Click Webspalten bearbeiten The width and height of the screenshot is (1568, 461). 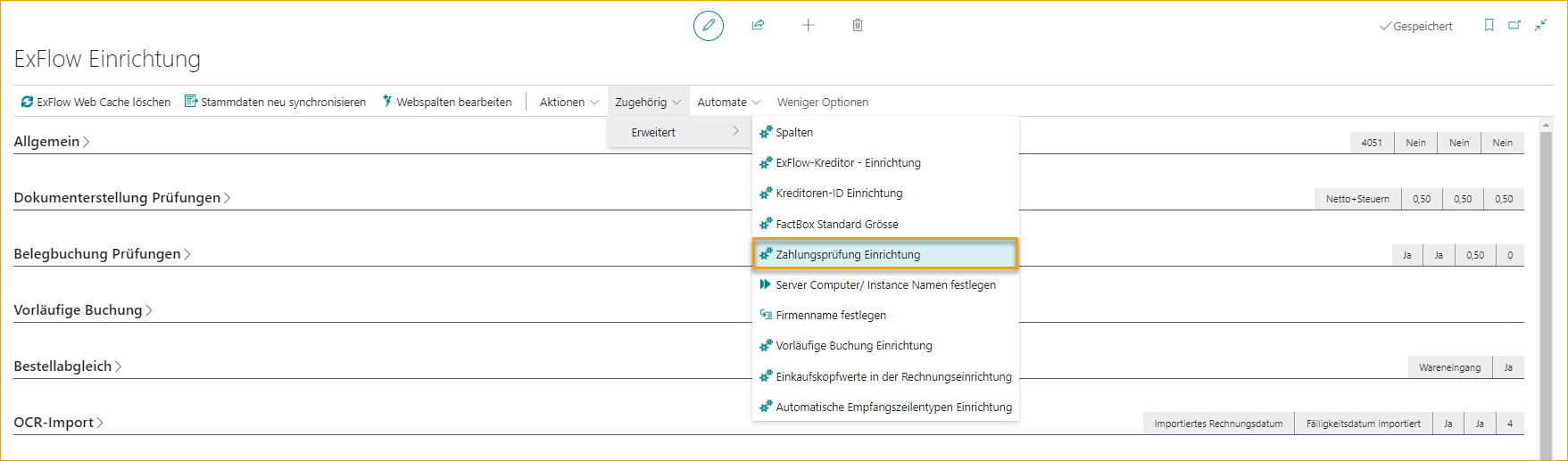click(x=446, y=102)
